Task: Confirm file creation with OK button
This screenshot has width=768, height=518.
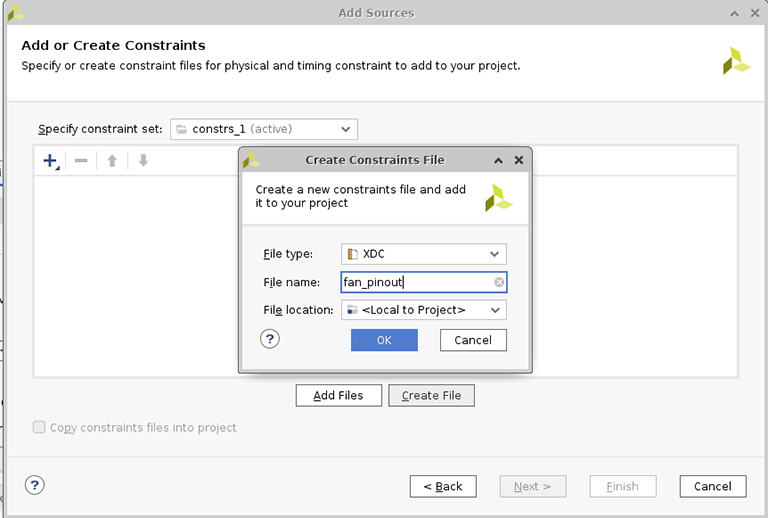Action: click(384, 340)
